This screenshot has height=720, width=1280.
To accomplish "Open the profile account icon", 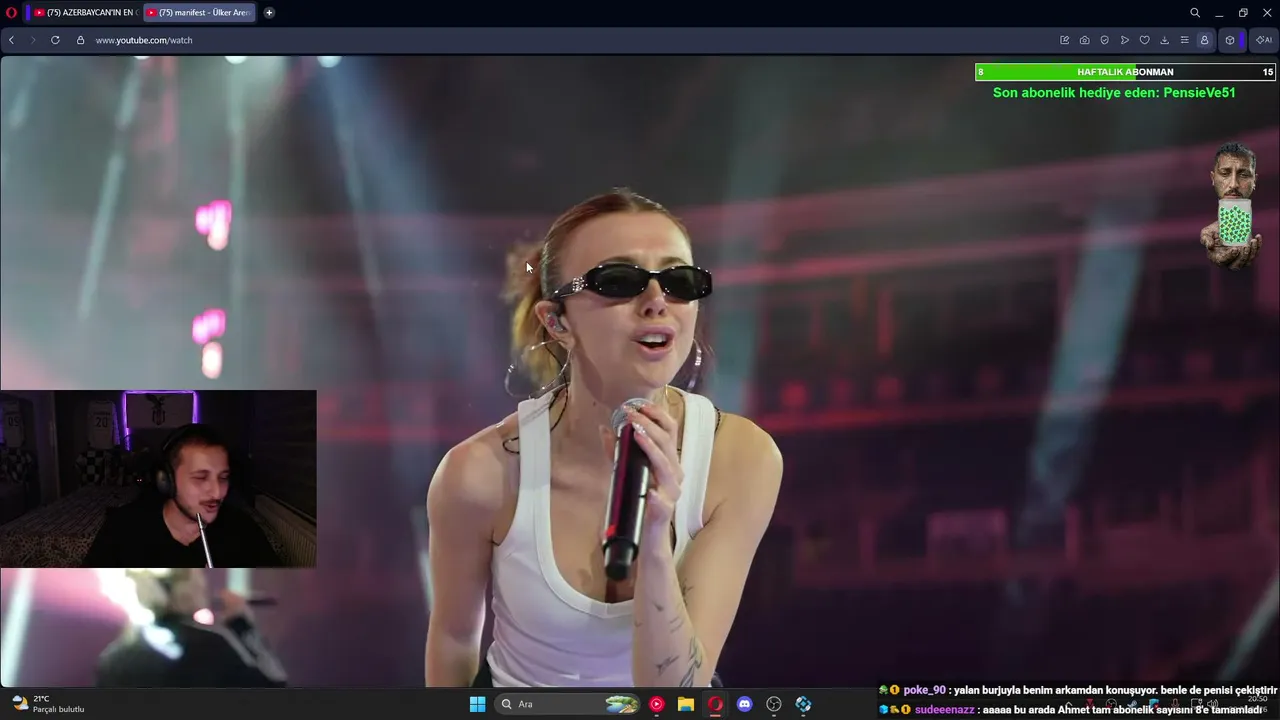I will 1205,40.
